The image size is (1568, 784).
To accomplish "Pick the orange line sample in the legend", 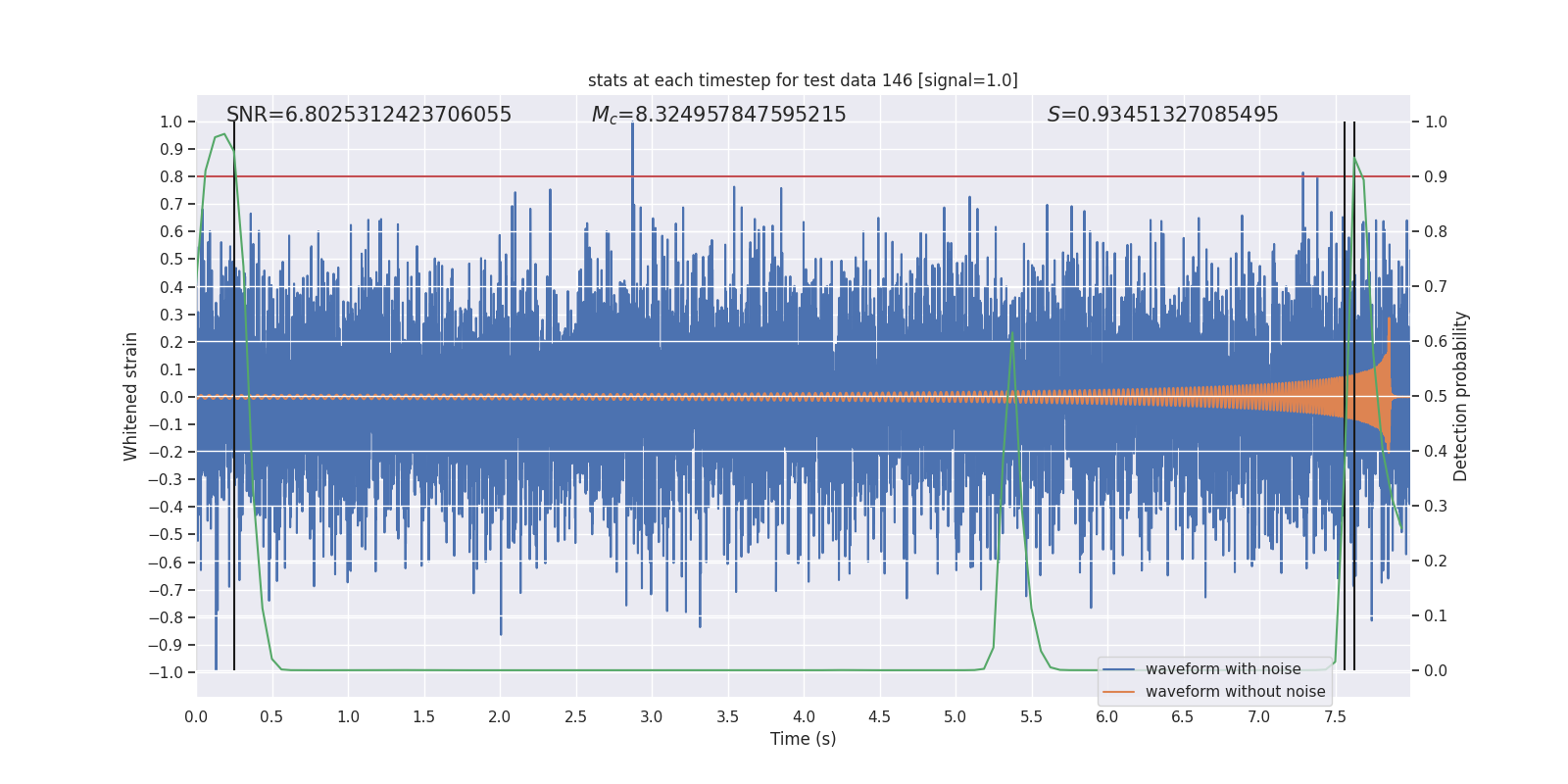I will point(1118,692).
